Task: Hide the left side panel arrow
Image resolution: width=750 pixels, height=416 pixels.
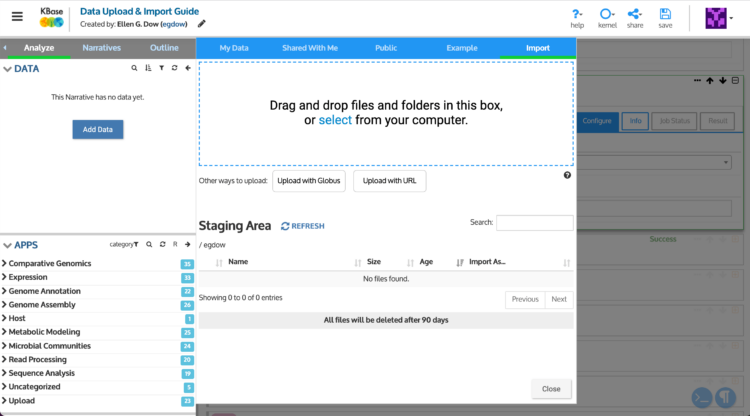Action: click(5, 48)
